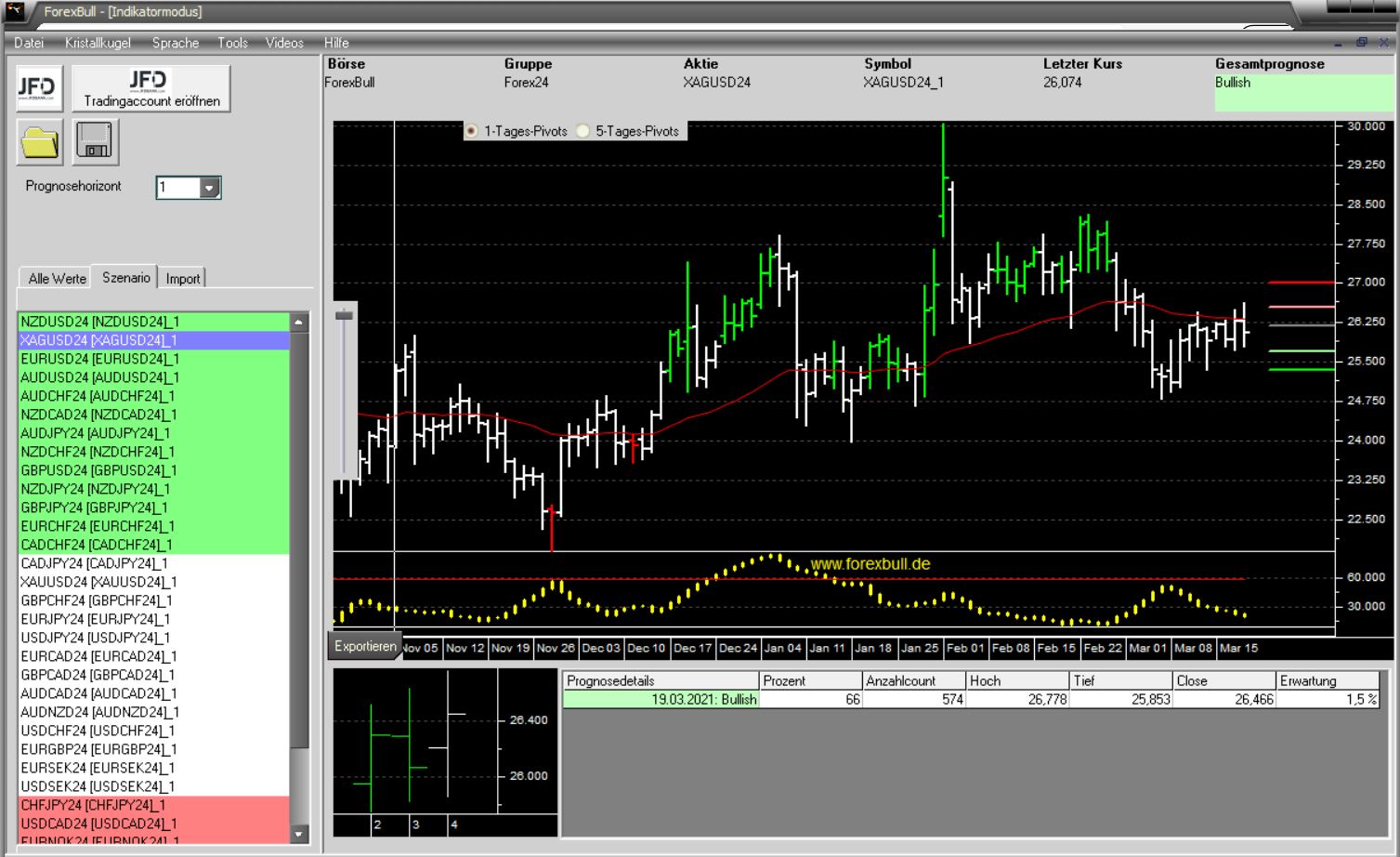Click symbol list scrollbar up arrow
The width and height of the screenshot is (1400, 857).
click(x=299, y=323)
